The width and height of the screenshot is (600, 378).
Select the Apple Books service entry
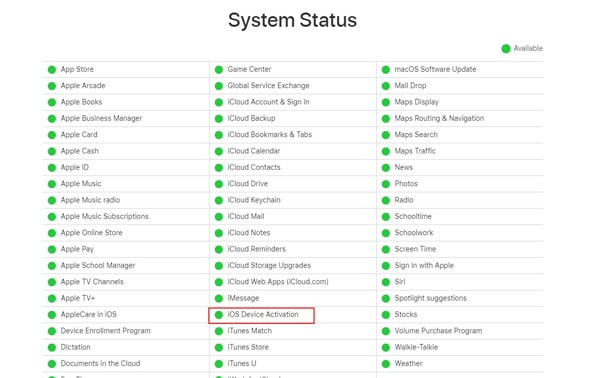[81, 102]
